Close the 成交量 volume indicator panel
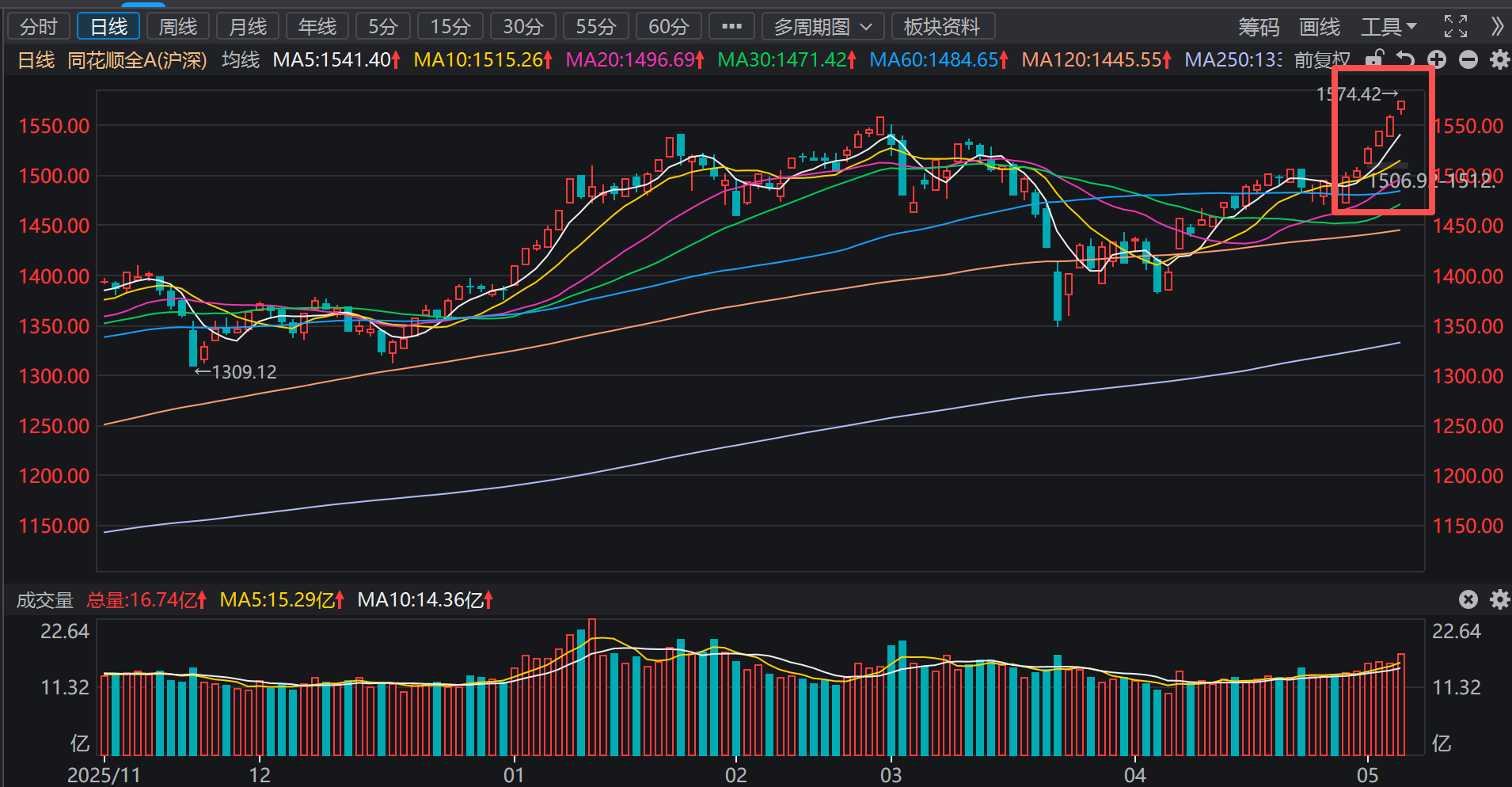The image size is (1512, 787). (x=1468, y=599)
